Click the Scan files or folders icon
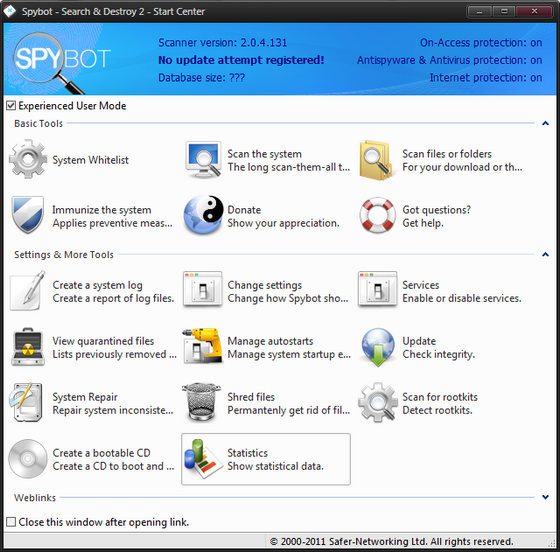This screenshot has height=552, width=560. [376, 160]
